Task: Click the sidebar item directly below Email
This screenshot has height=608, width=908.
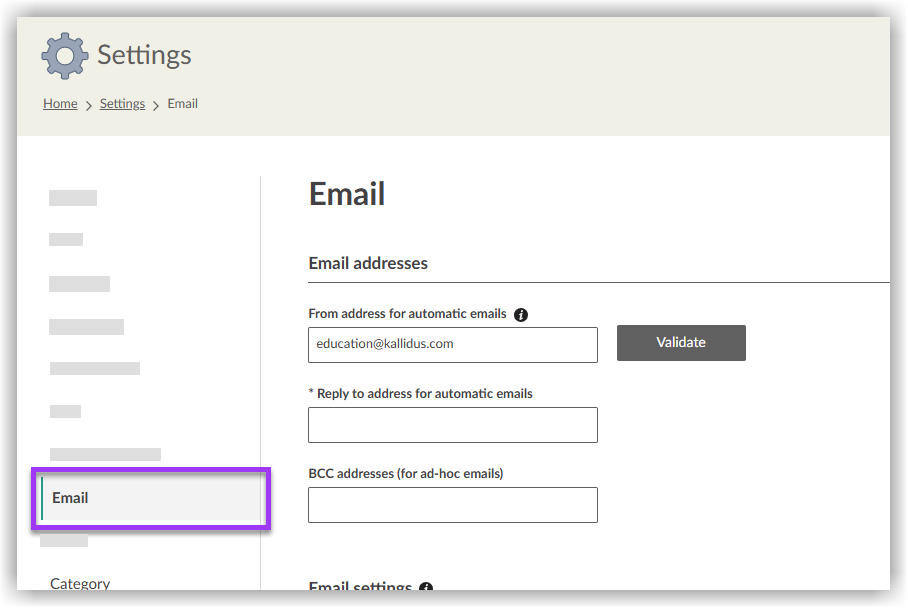Action: coord(65,540)
